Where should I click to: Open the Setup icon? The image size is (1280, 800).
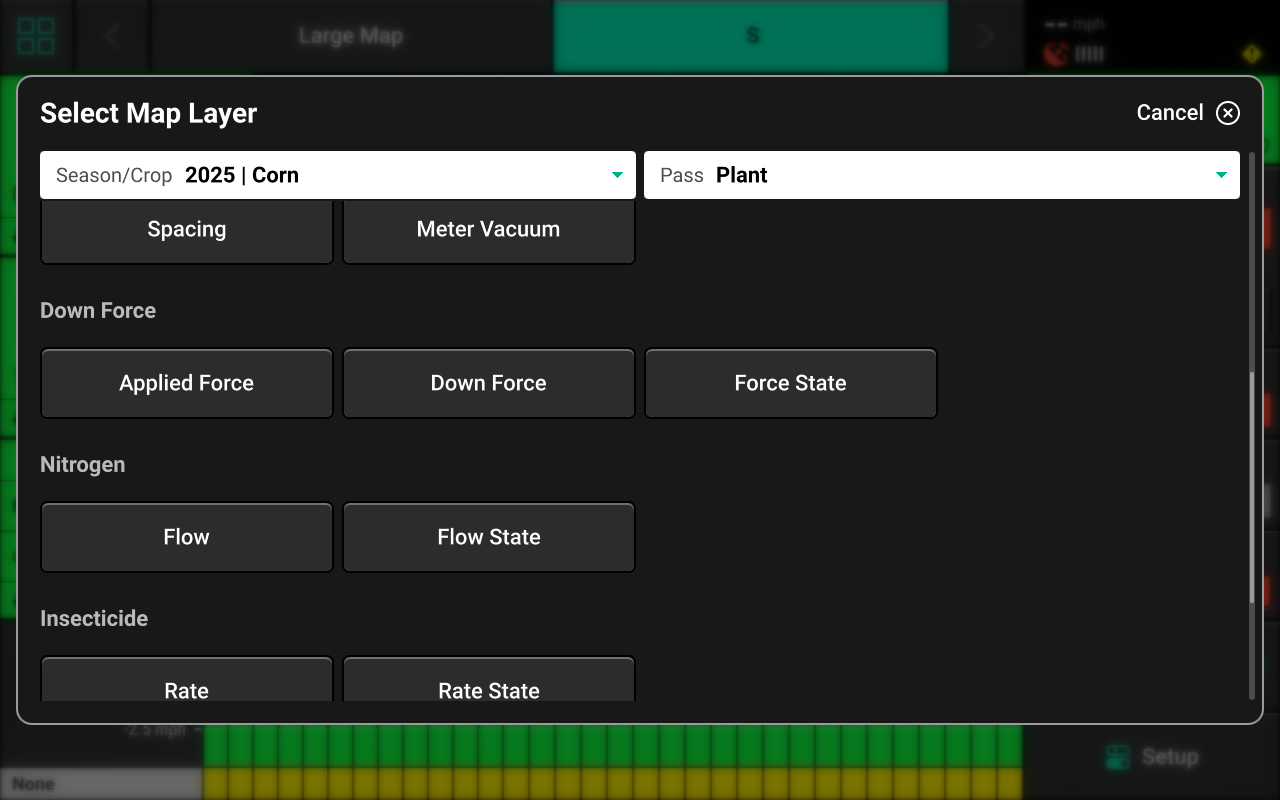click(1117, 757)
